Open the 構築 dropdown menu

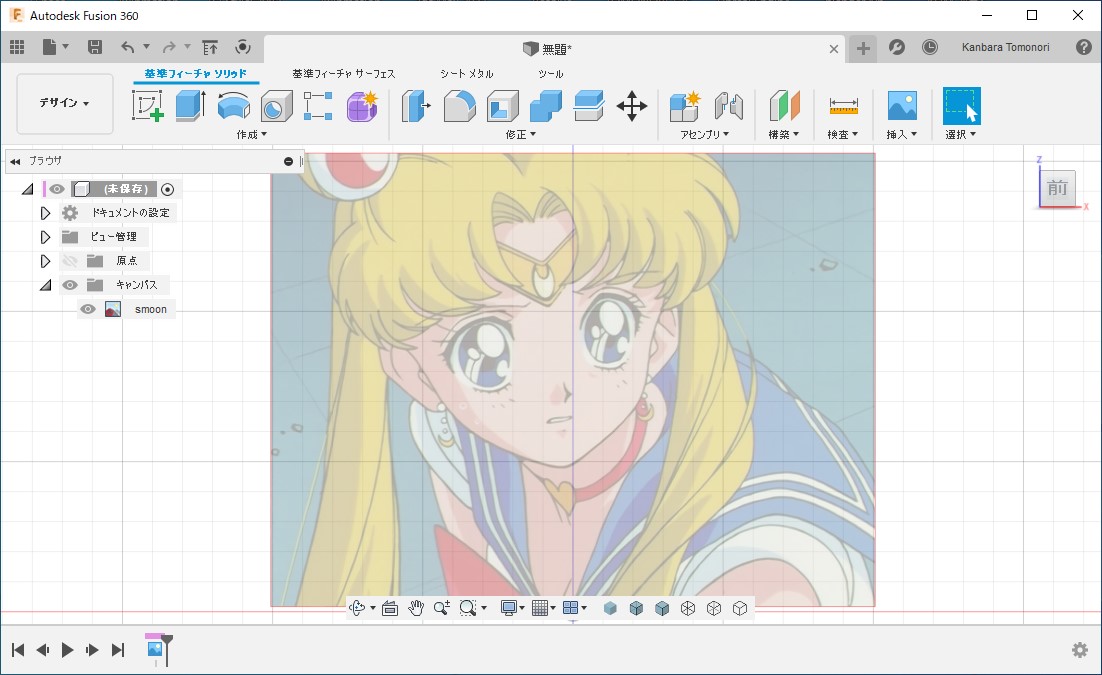(784, 134)
